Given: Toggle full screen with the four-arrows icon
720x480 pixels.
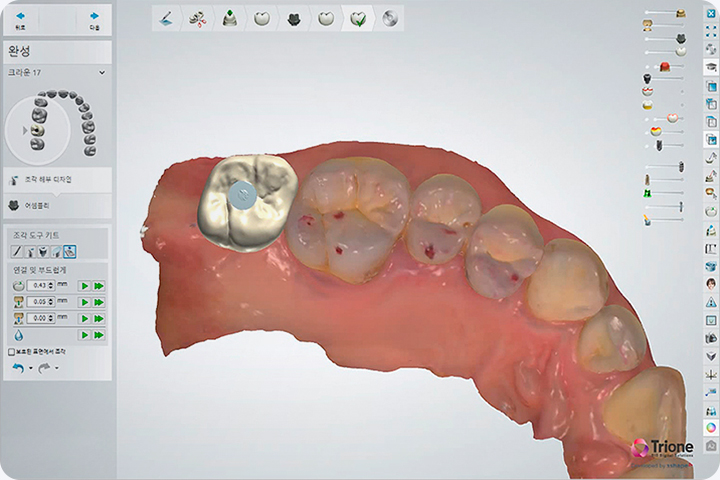Looking at the screenshot, I should pyautogui.click(x=711, y=31).
